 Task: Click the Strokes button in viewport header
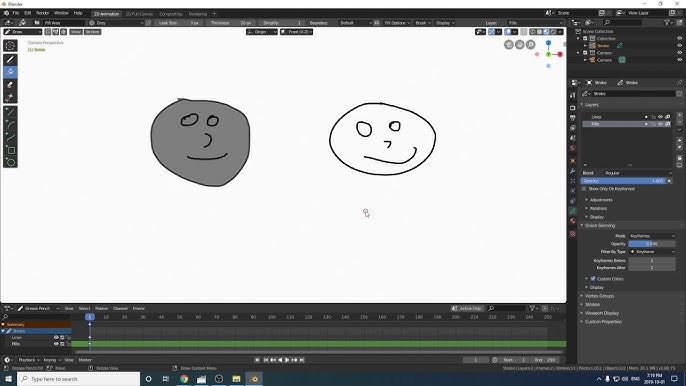coord(92,32)
